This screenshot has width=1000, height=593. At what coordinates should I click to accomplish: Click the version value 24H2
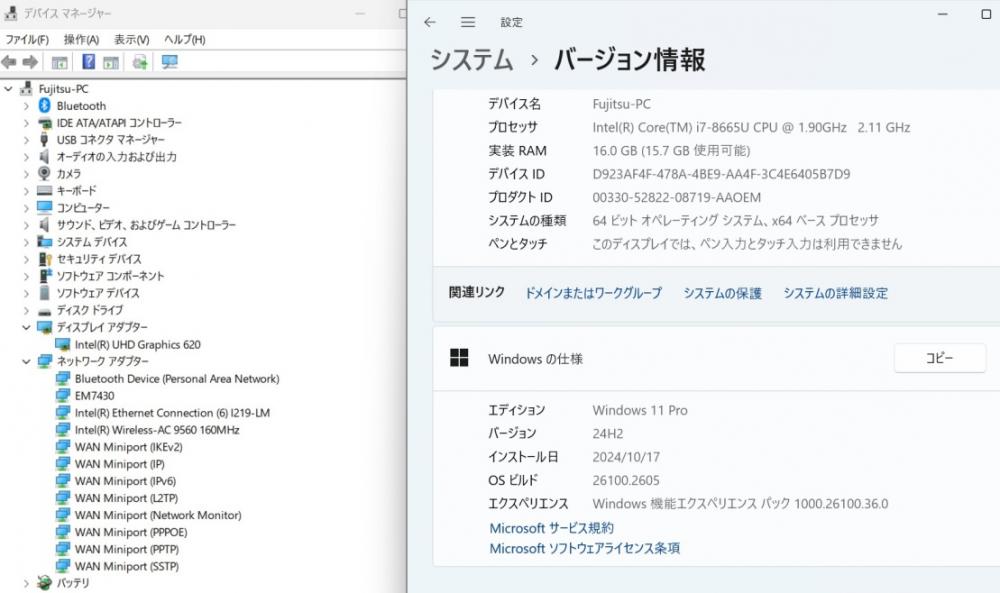point(608,434)
